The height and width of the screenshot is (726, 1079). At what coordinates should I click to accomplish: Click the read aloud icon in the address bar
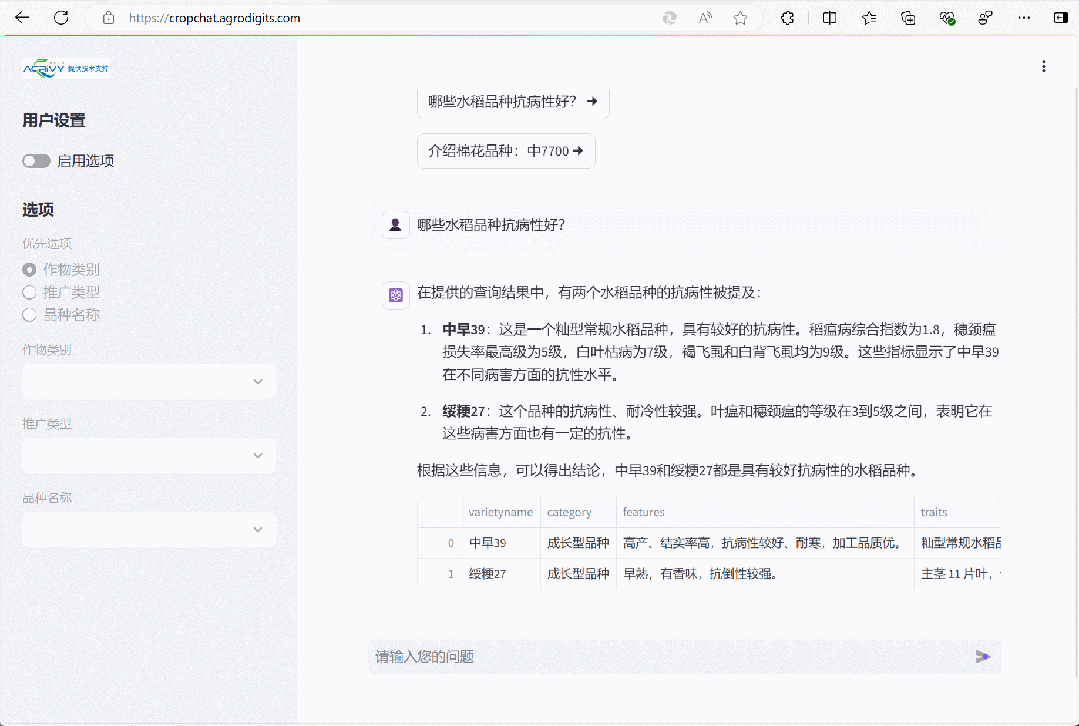(x=705, y=18)
